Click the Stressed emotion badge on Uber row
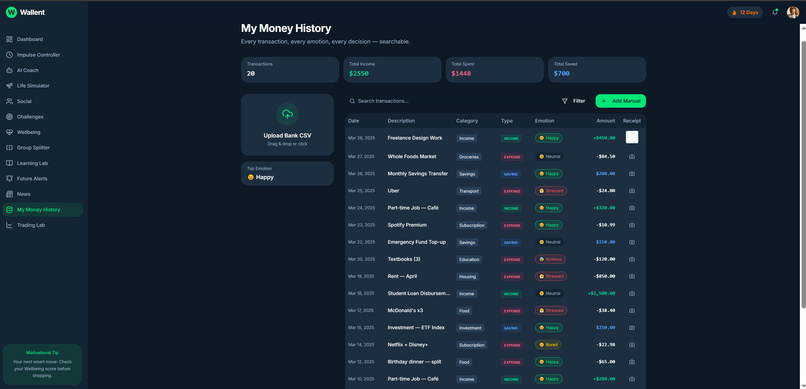806x389 pixels. point(551,191)
